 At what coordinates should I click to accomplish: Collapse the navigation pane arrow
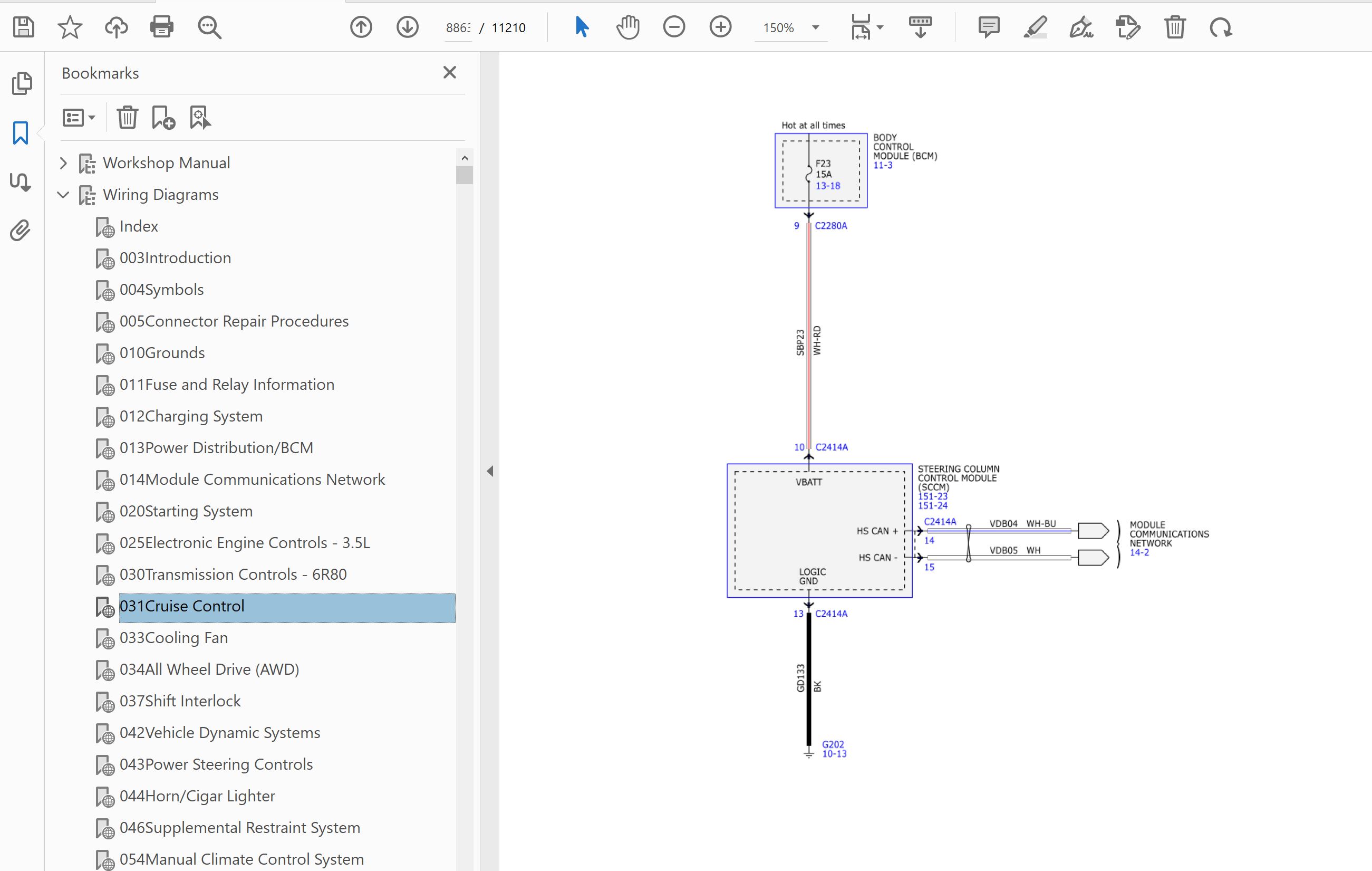click(x=490, y=471)
